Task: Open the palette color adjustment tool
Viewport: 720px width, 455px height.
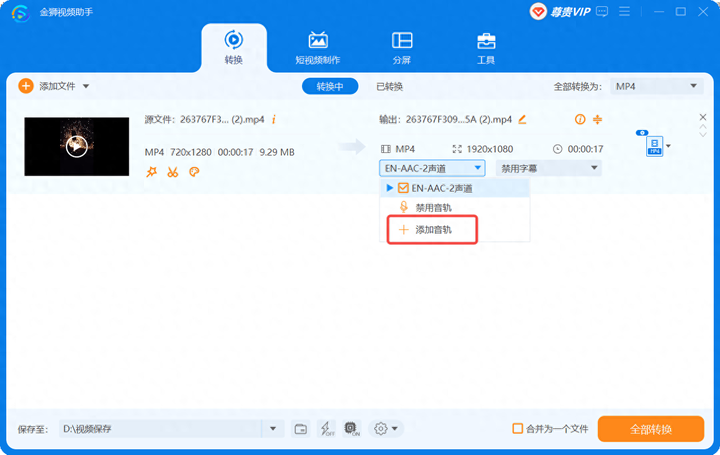Action: tap(194, 172)
